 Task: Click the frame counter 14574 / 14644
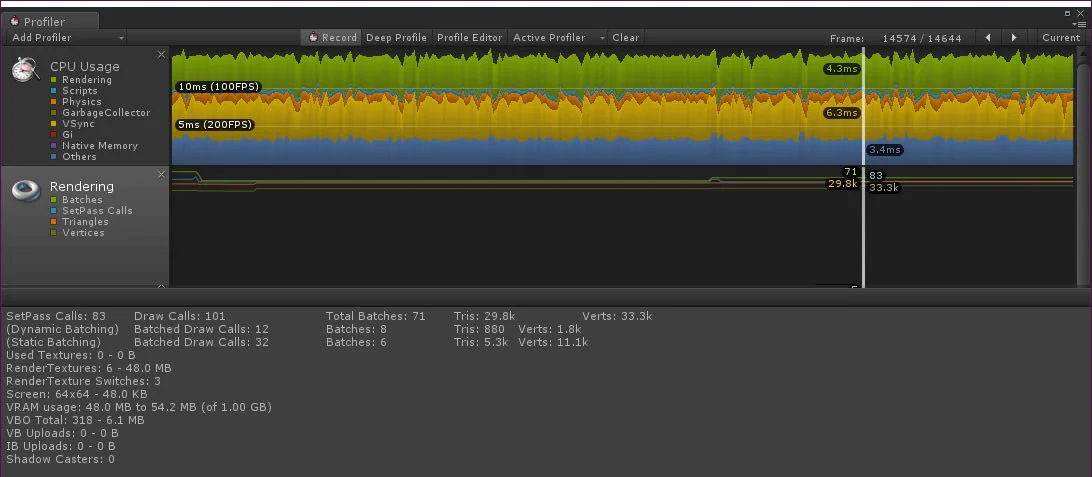pos(921,38)
